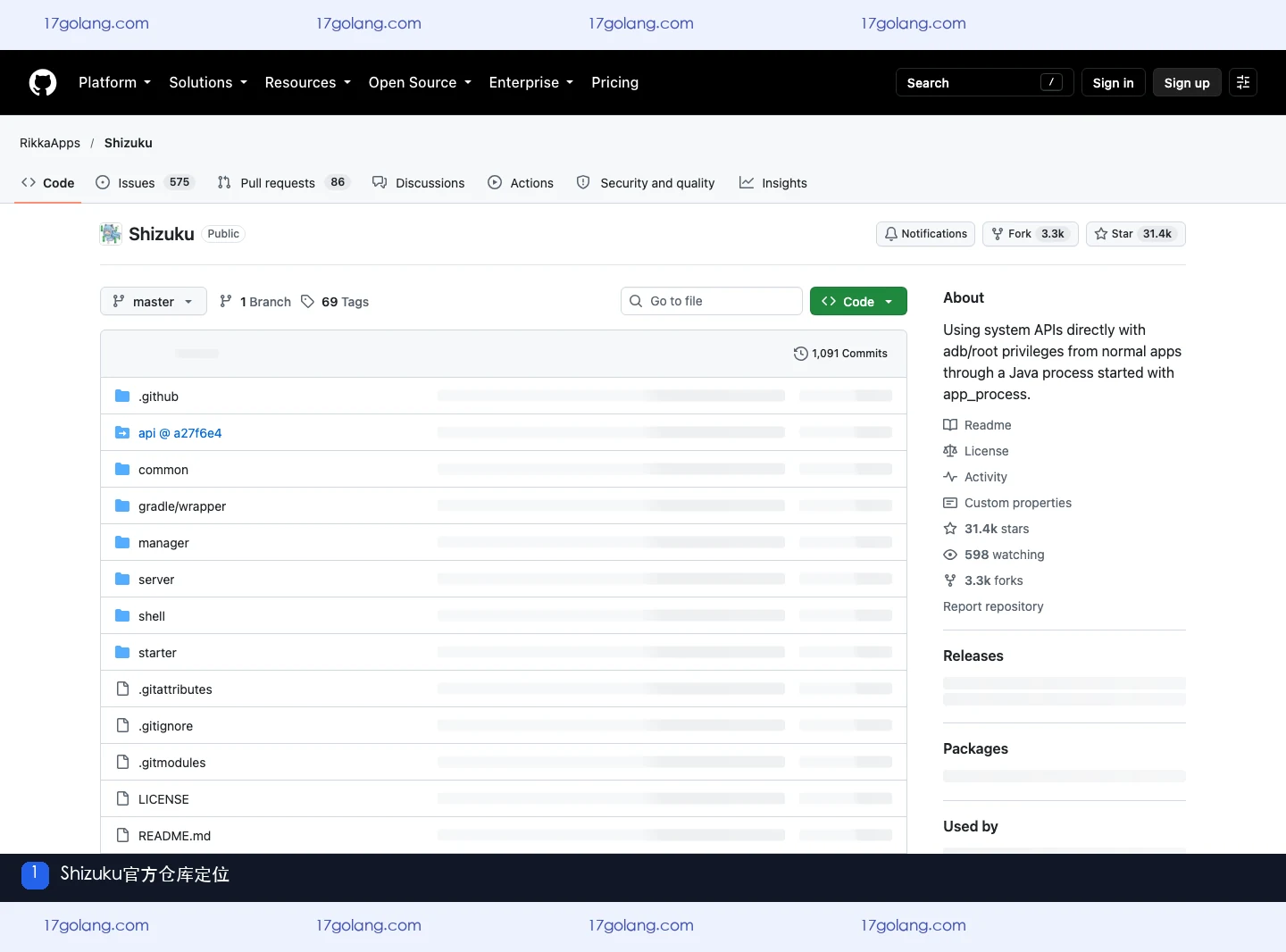Screen dimensions: 1286x952
Task: Click the eye icon beside 598 watching
Action: (x=950, y=555)
